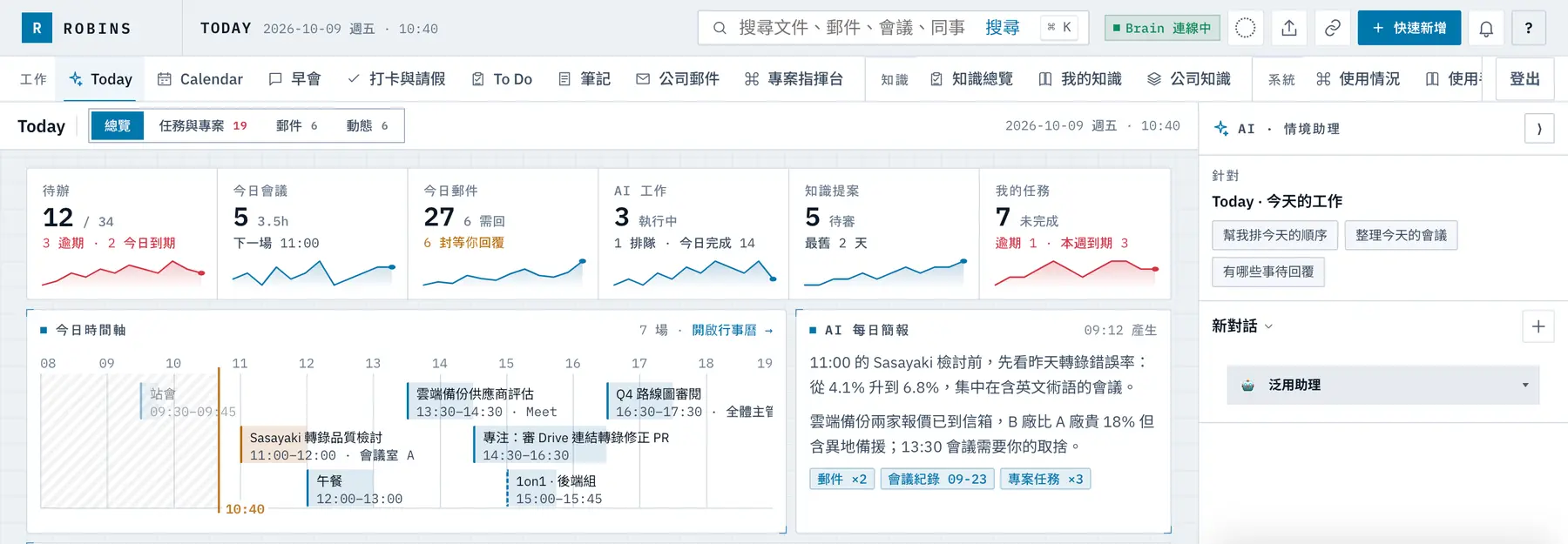Click 整理今天的會議 suggestion
The height and width of the screenshot is (544, 1568).
tap(1401, 235)
